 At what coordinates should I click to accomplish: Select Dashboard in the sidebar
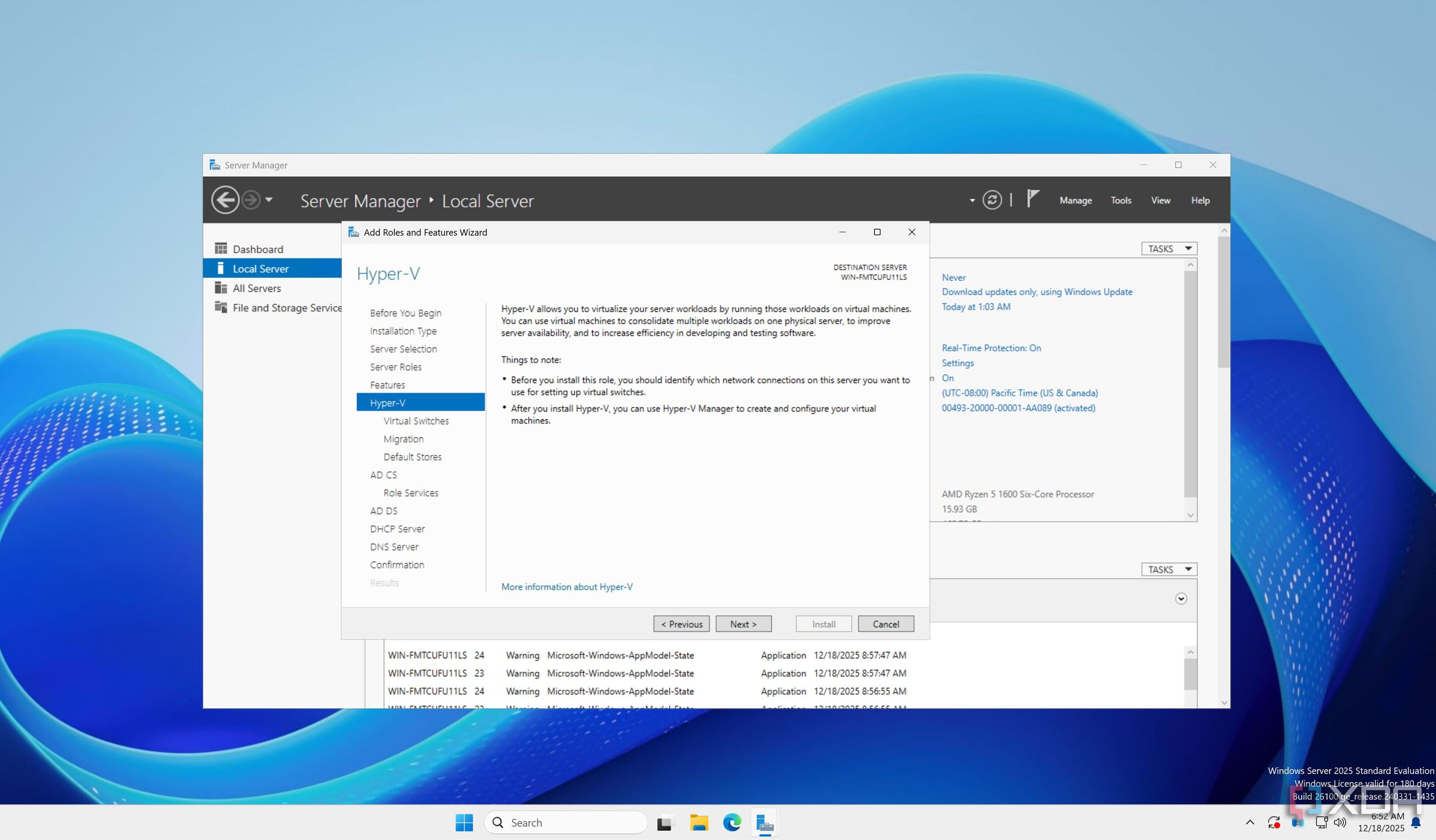pyautogui.click(x=258, y=249)
